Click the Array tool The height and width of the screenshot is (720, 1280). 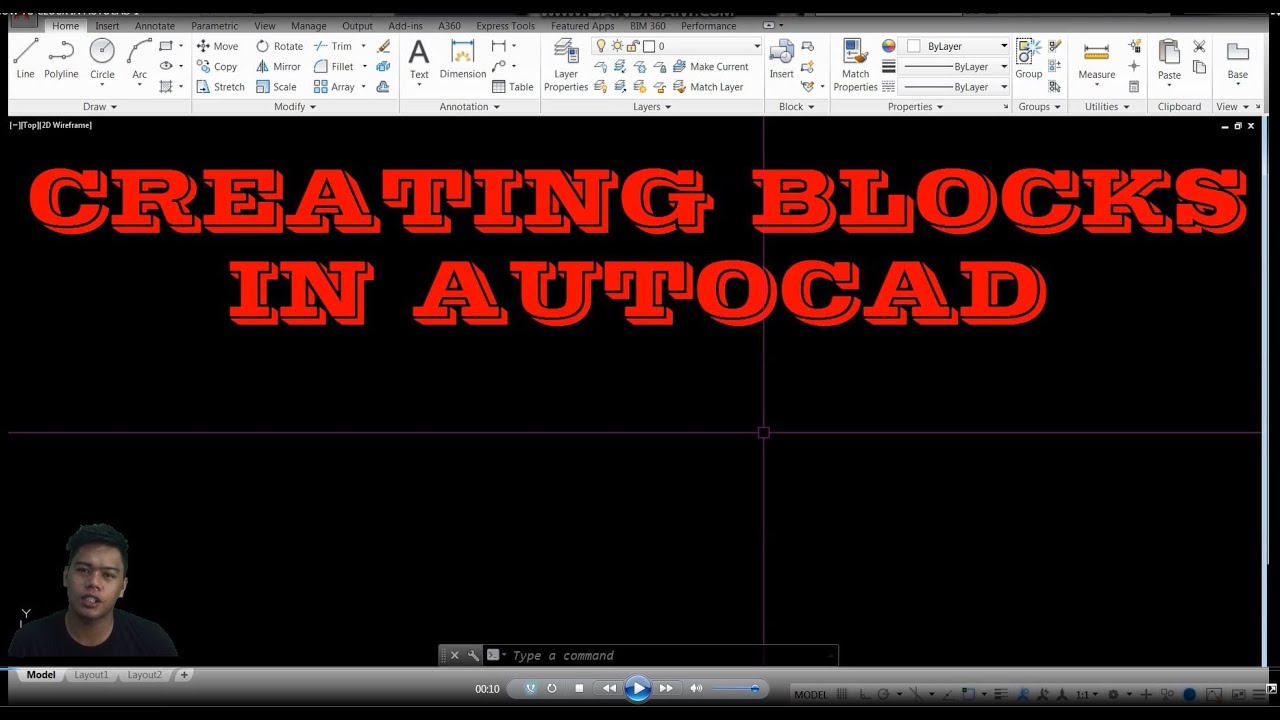click(334, 87)
